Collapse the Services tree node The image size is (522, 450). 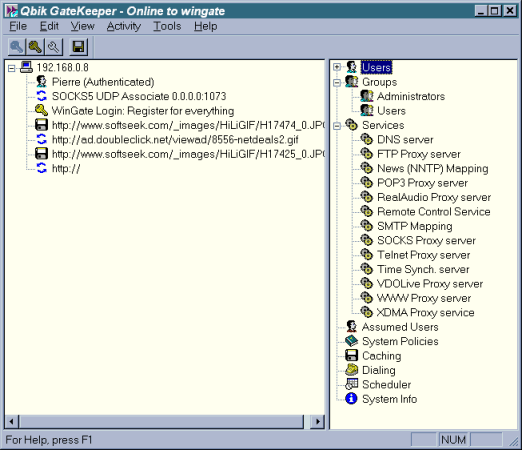(x=337, y=126)
